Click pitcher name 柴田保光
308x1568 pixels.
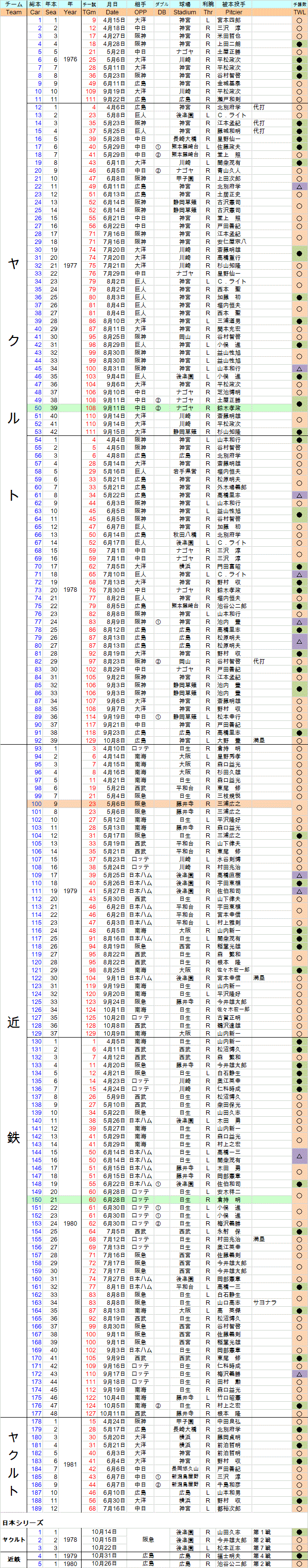(x=229, y=1104)
